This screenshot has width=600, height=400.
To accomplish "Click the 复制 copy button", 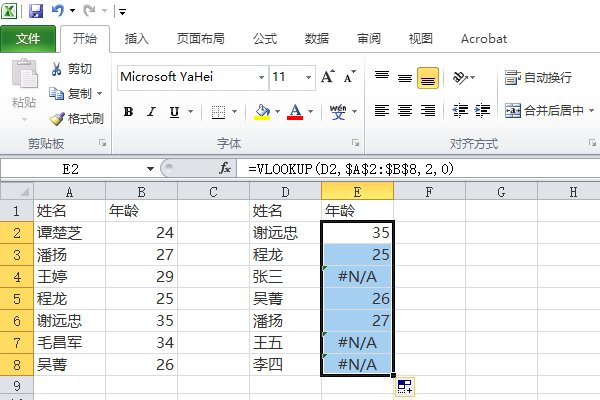I will tap(71, 93).
